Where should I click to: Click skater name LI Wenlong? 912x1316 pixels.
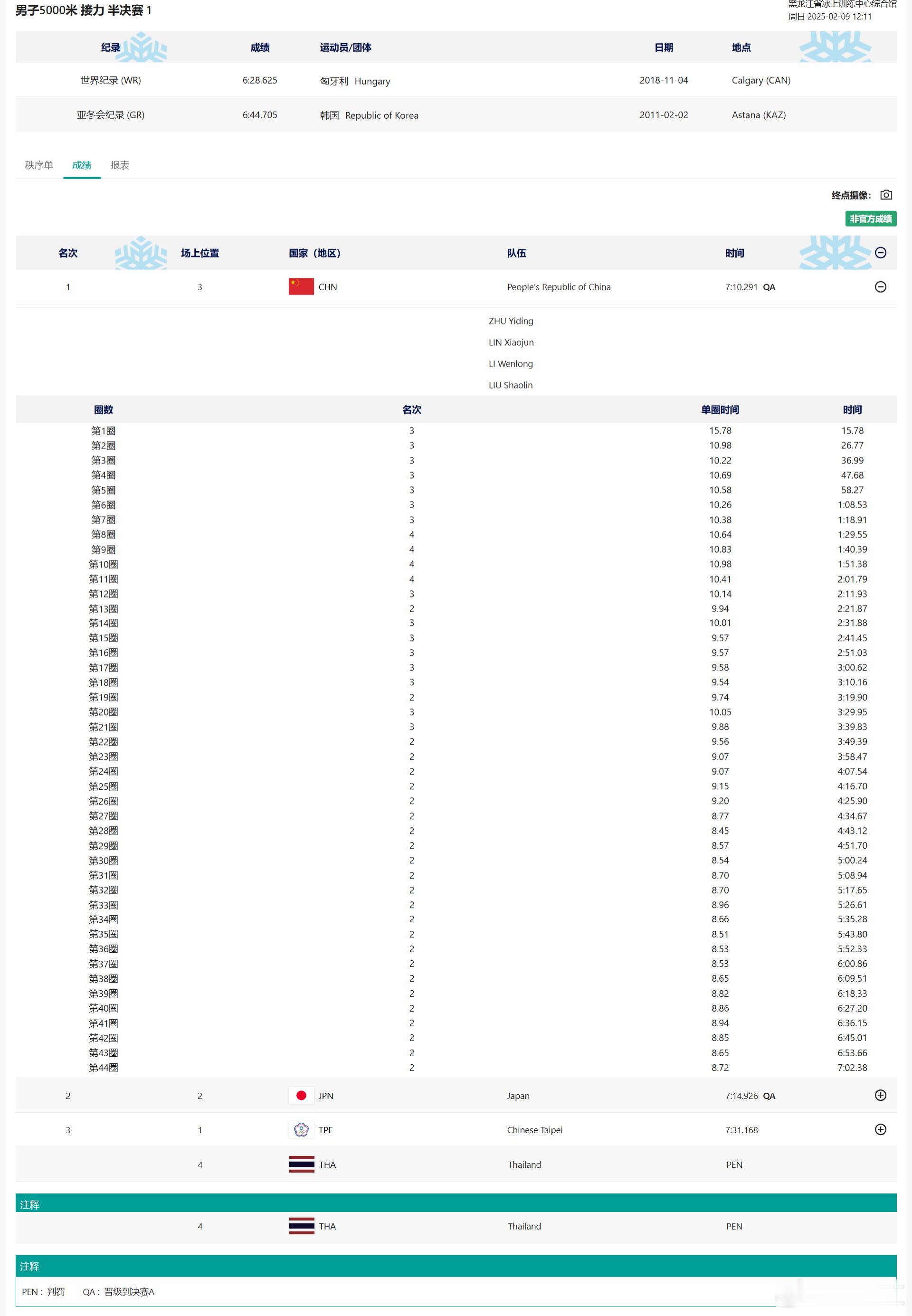pyautogui.click(x=510, y=363)
